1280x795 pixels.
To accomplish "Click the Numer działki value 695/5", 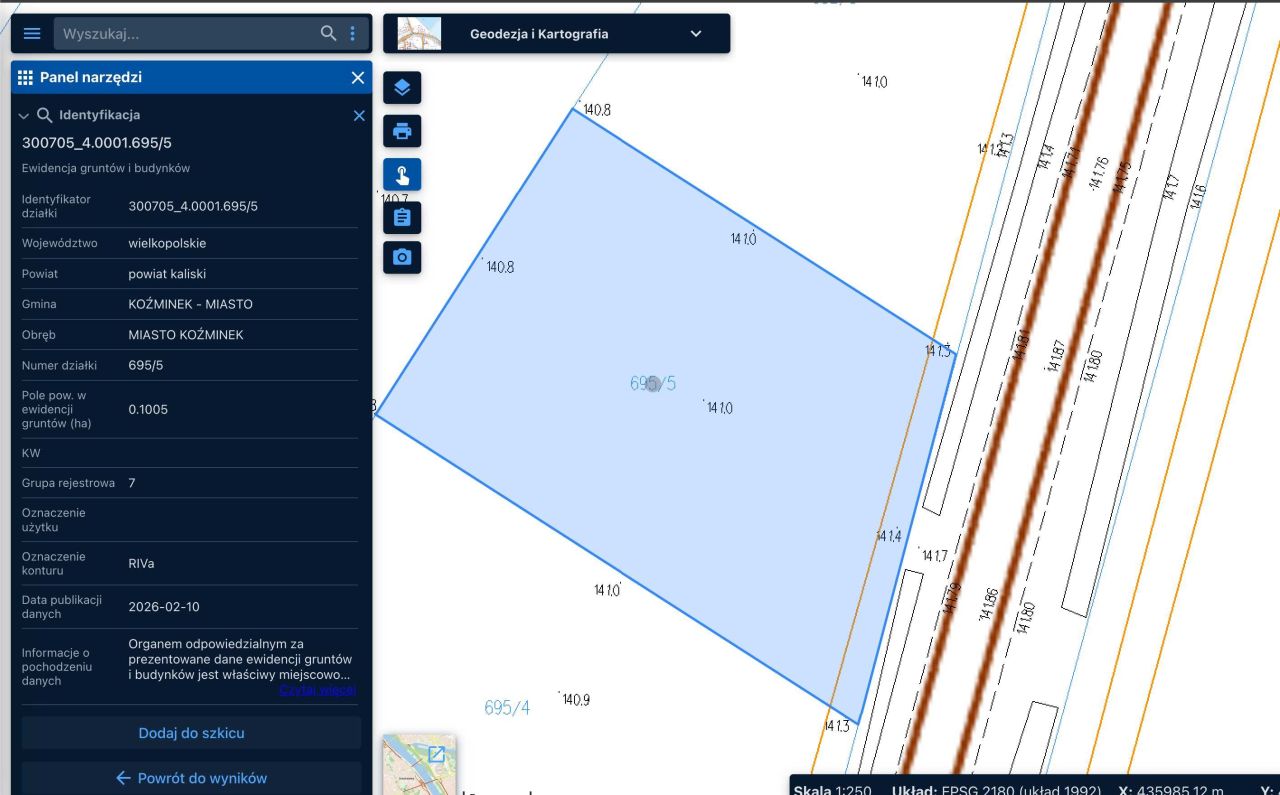I will [x=146, y=365].
